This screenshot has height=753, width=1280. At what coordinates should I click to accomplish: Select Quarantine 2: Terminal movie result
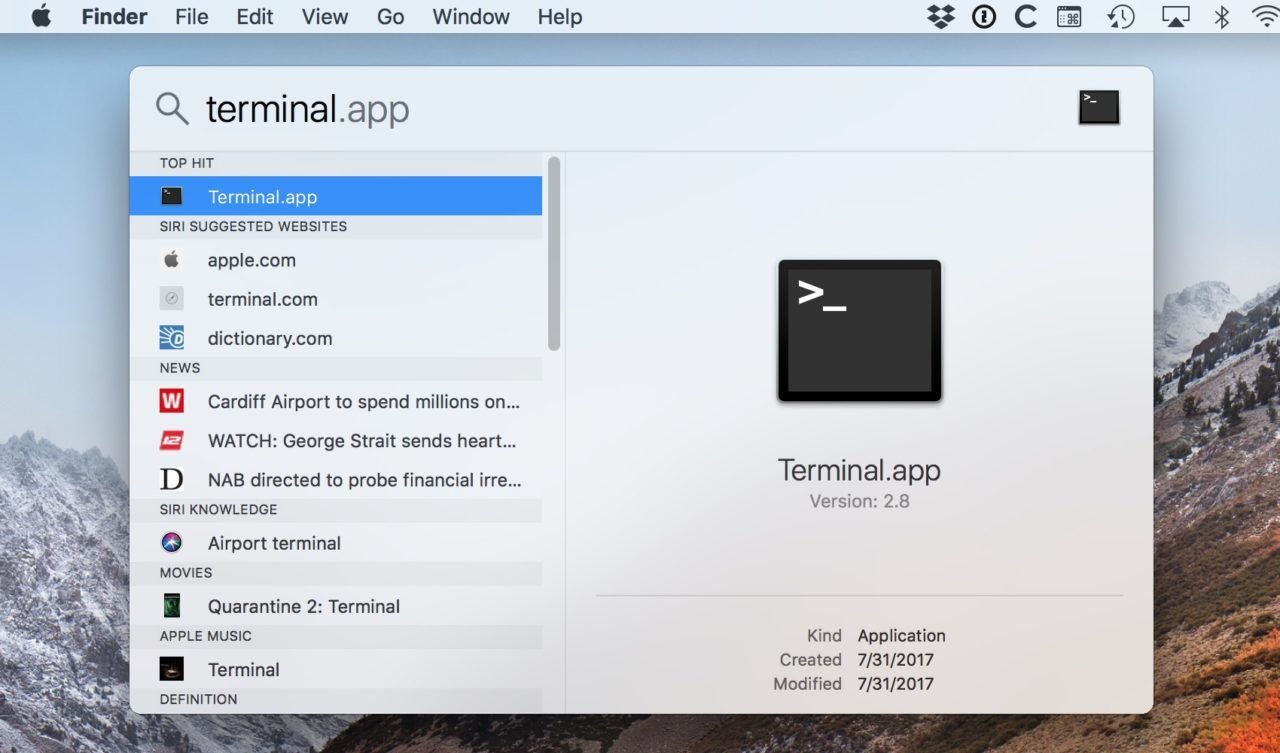(x=336, y=606)
